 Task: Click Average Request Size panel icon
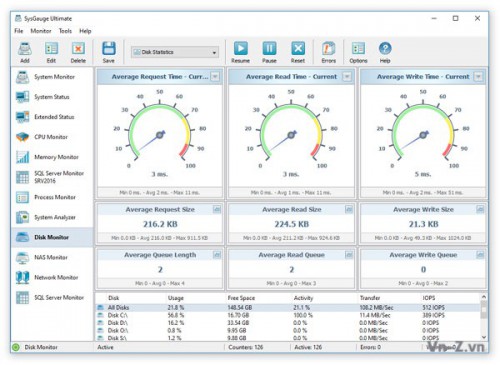pyautogui.click(x=217, y=209)
